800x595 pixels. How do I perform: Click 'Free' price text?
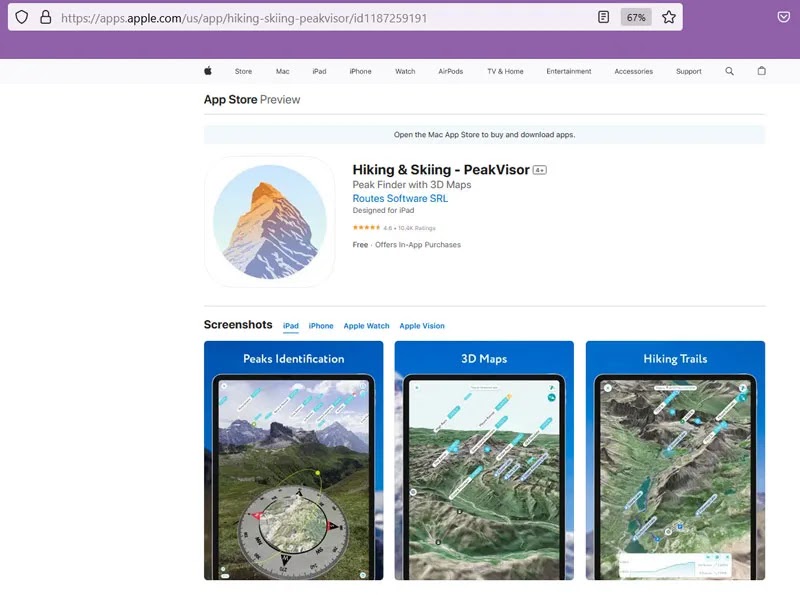[x=360, y=245]
